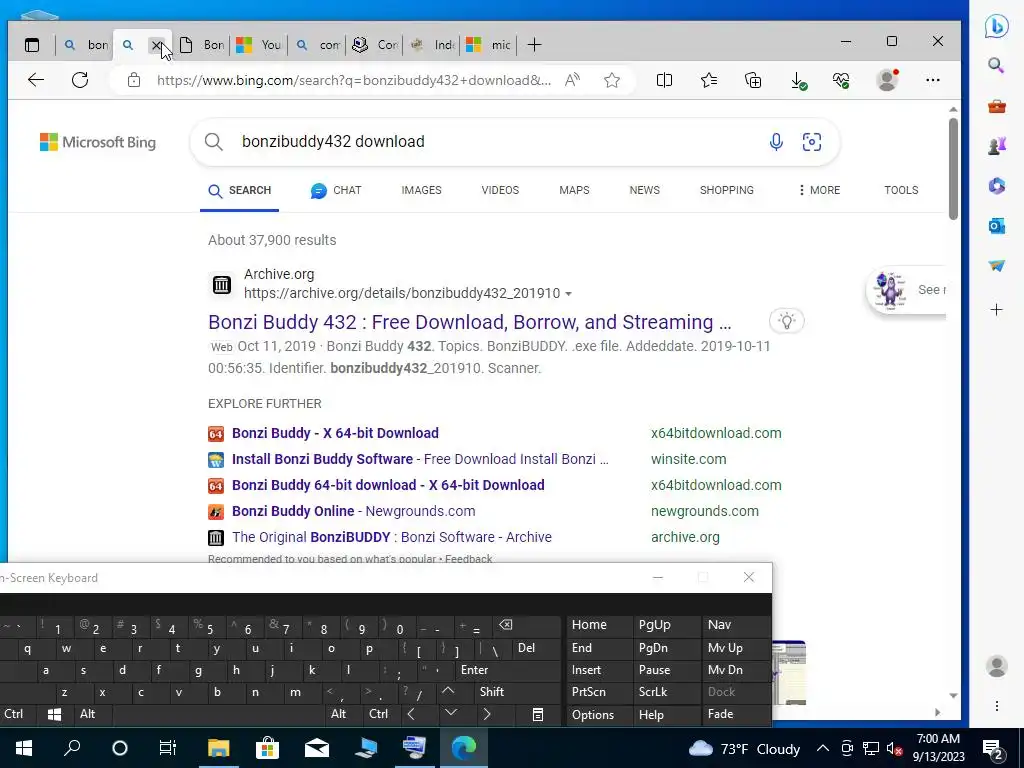Open sidebar Tools briefcase icon
This screenshot has width=1024, height=768.
(x=997, y=106)
